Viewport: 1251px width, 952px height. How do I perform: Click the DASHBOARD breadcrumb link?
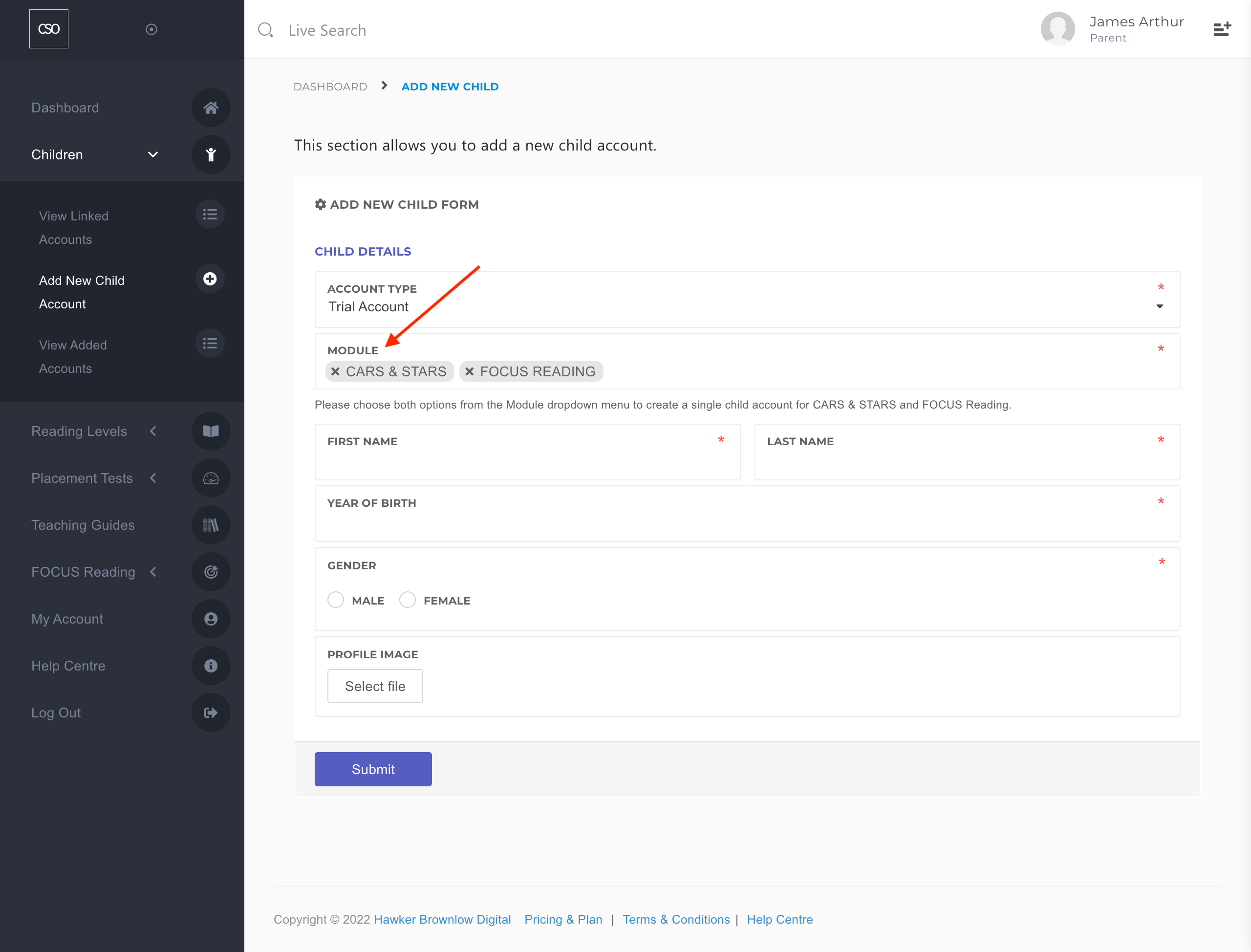pyautogui.click(x=330, y=87)
